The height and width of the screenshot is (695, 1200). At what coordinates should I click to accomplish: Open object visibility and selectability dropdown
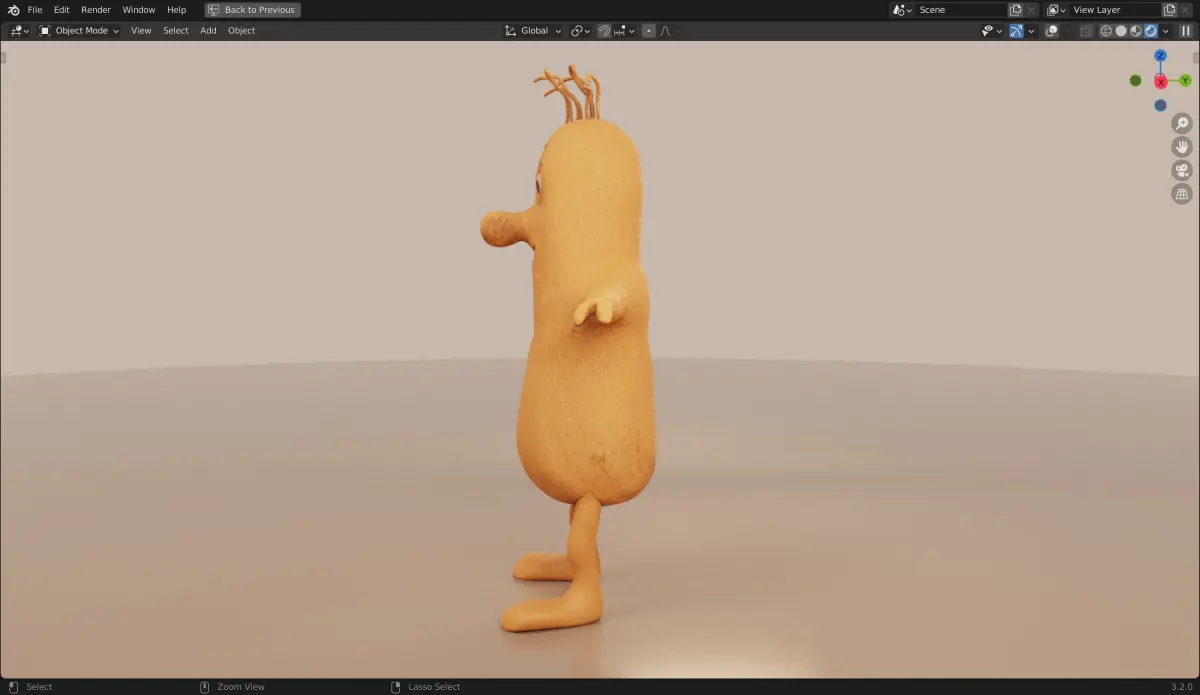pos(992,31)
